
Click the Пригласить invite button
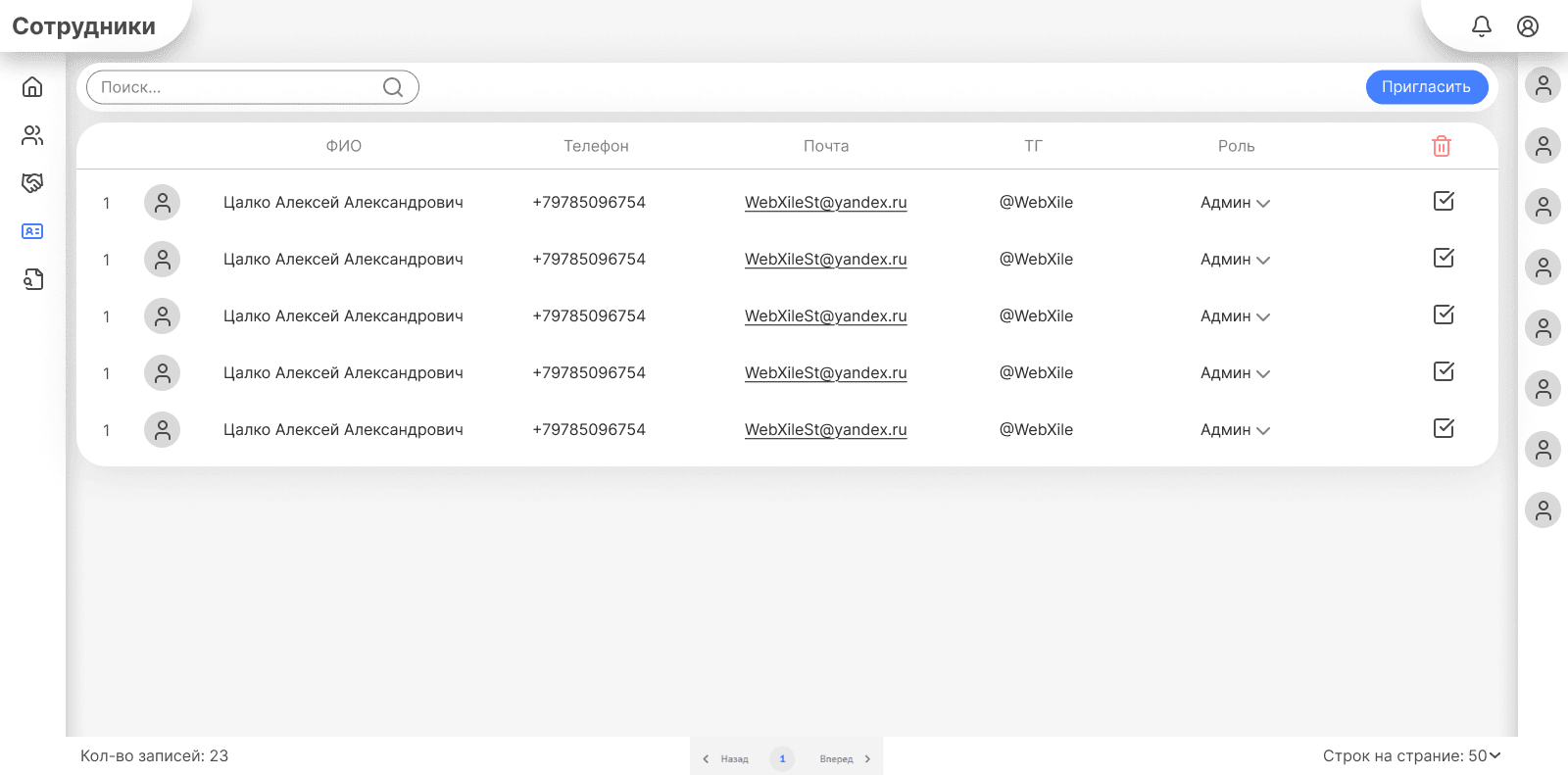(x=1426, y=87)
